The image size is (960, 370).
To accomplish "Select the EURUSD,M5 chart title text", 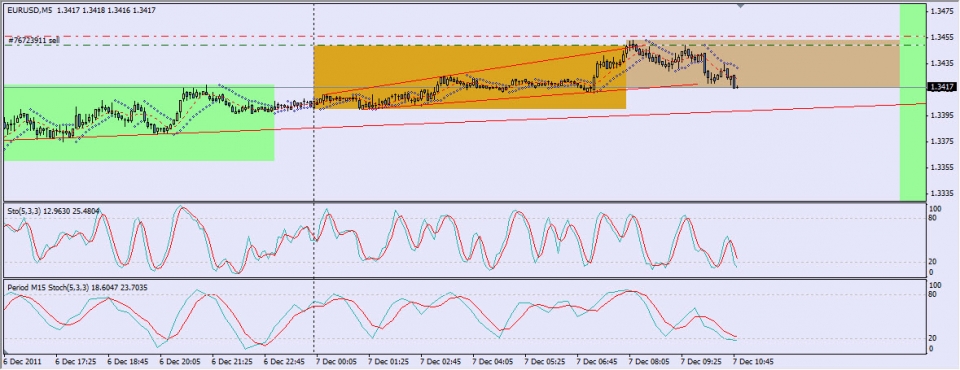I will (29, 10).
